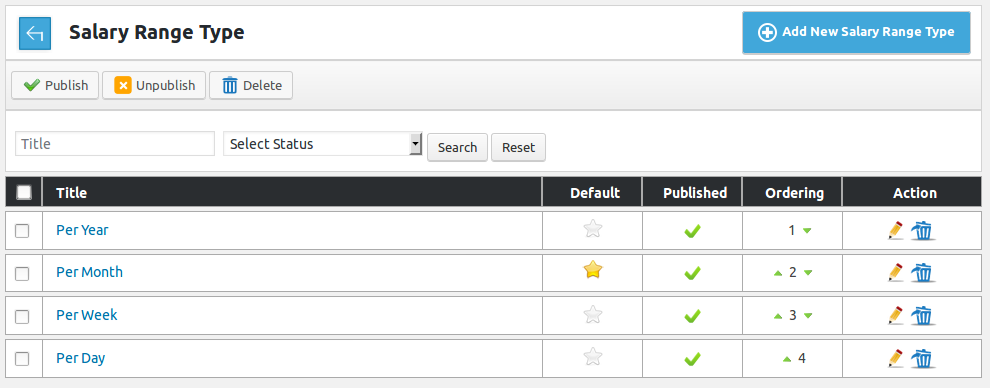Click the blue back arrow icon
This screenshot has height=388, width=990.
(x=35, y=33)
